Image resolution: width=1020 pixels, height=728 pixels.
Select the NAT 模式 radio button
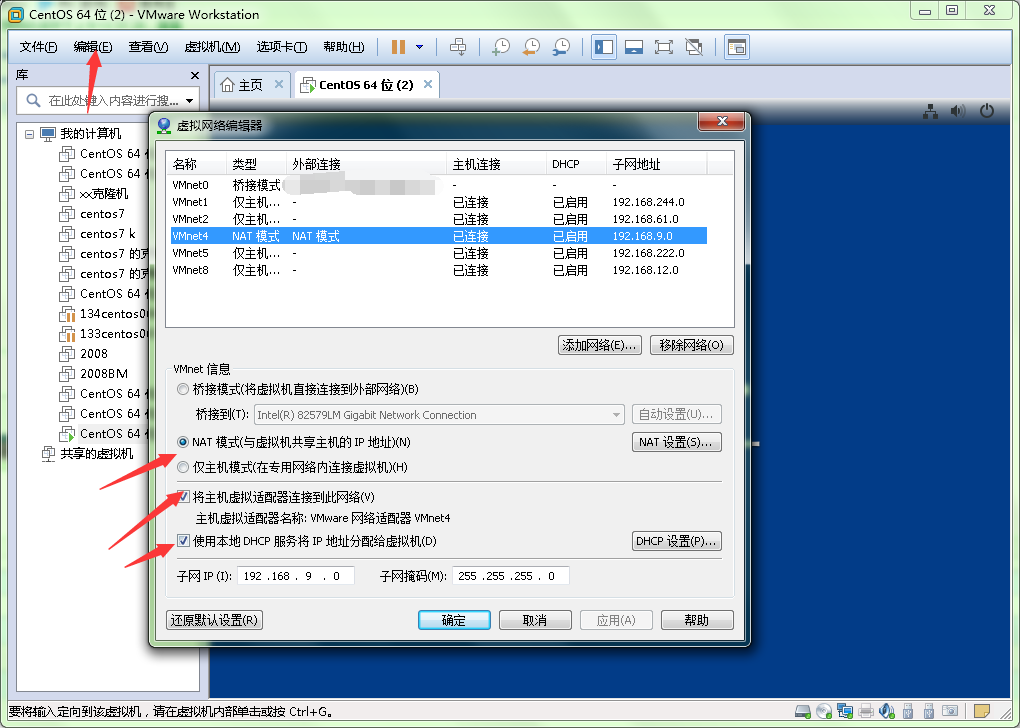point(183,442)
